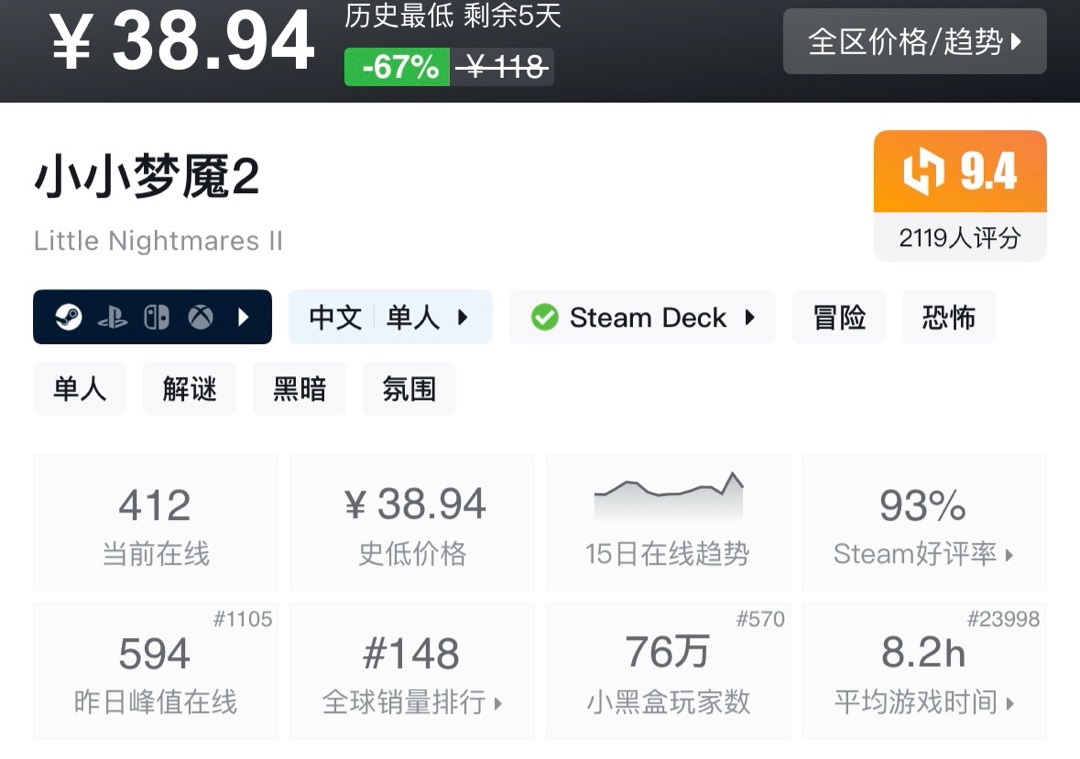Click the green Steam Deck verified checkmark
The image size is (1080, 759).
545,318
